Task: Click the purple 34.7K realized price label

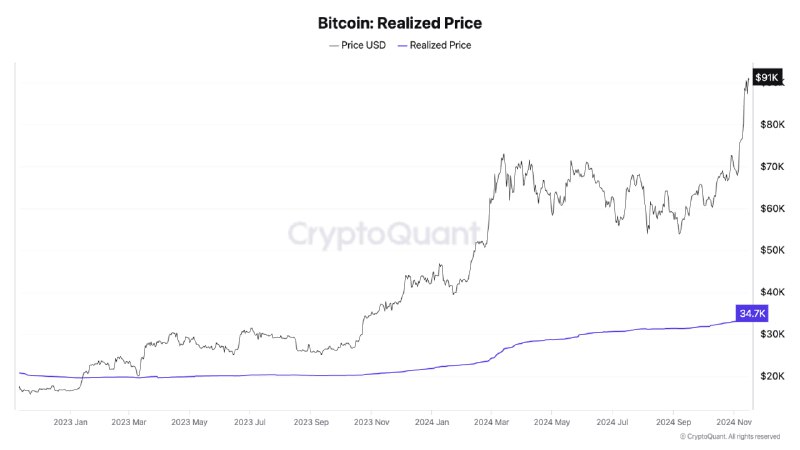Action: pyautogui.click(x=752, y=313)
